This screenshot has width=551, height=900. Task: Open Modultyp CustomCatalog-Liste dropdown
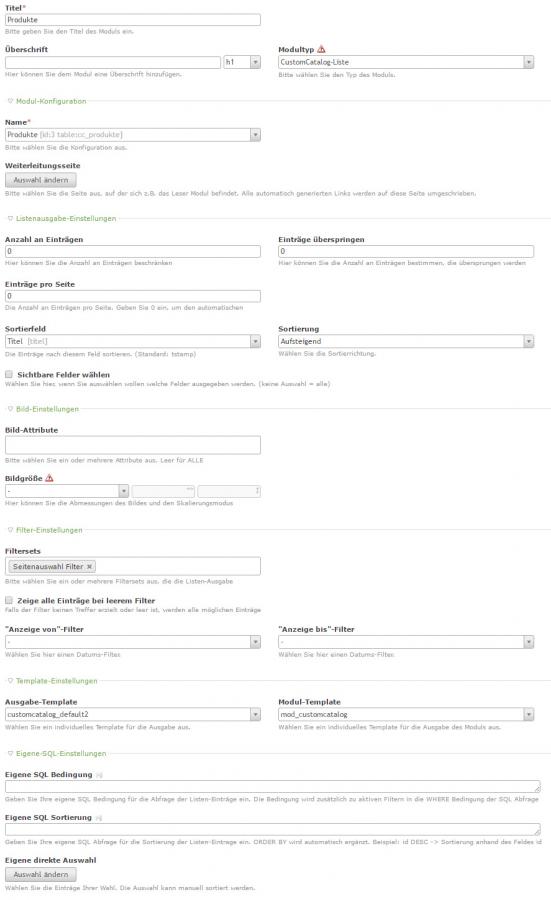click(406, 62)
